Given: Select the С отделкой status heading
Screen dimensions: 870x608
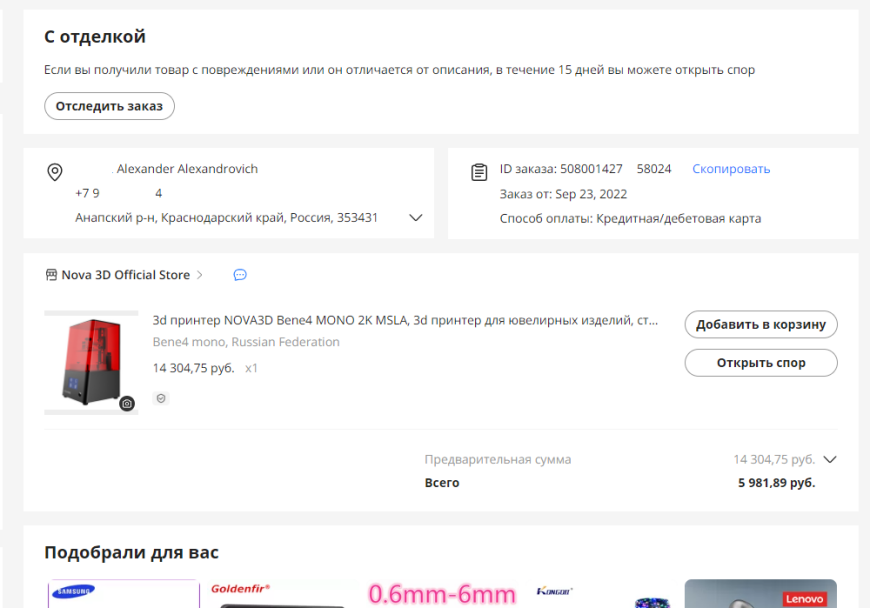Looking at the screenshot, I should click(x=95, y=37).
